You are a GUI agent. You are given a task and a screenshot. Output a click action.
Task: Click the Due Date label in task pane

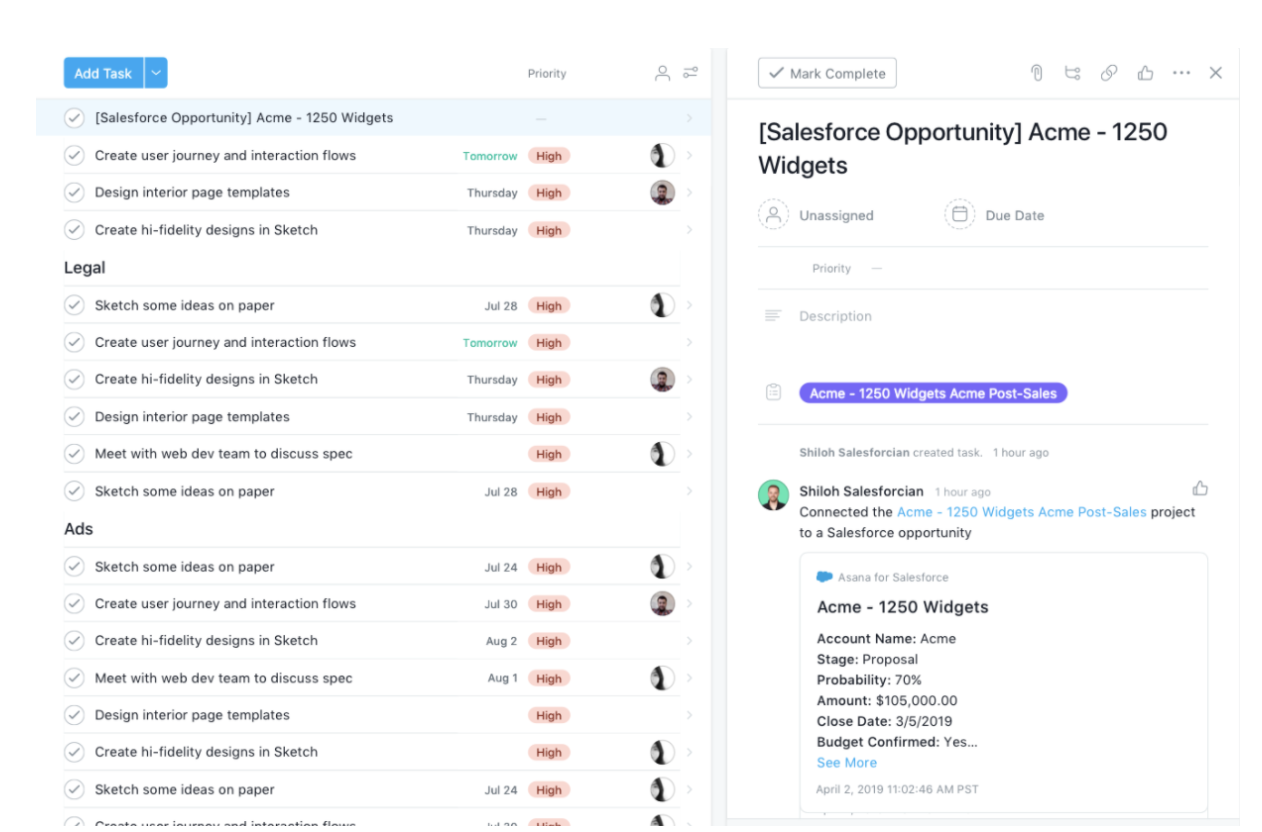pos(1015,215)
